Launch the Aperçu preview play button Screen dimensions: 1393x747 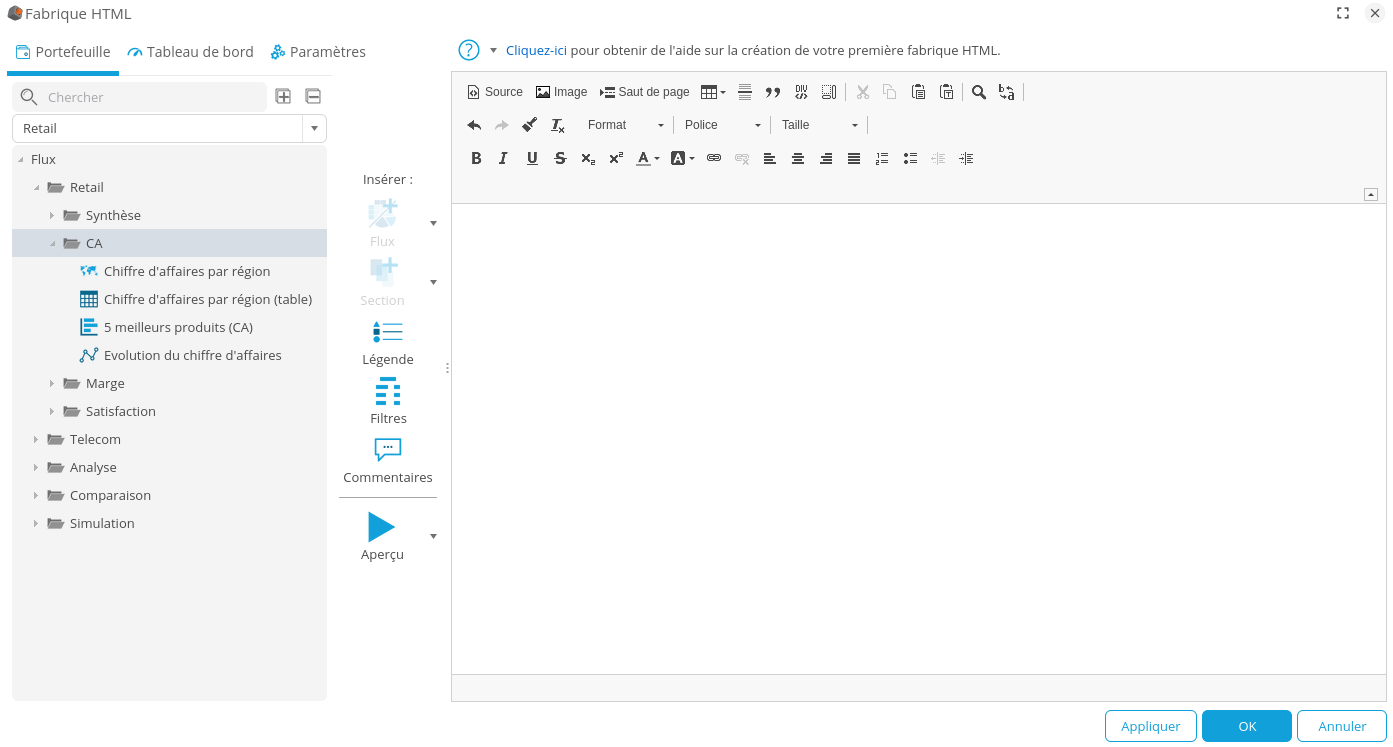[381, 527]
